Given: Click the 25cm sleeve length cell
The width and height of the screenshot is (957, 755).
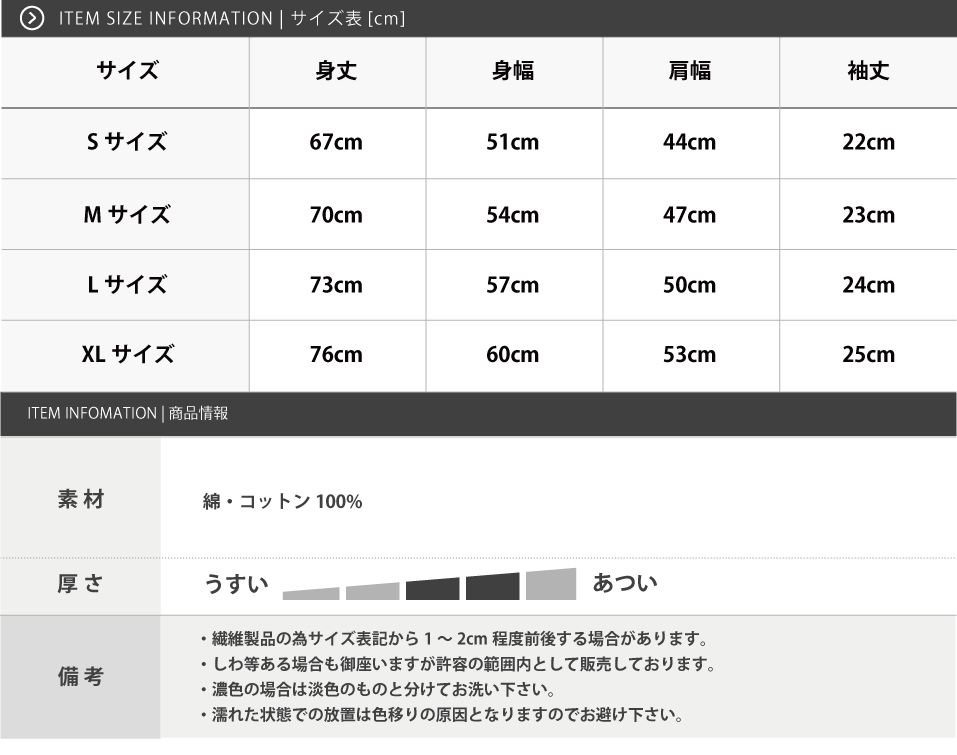Looking at the screenshot, I should 869,355.
